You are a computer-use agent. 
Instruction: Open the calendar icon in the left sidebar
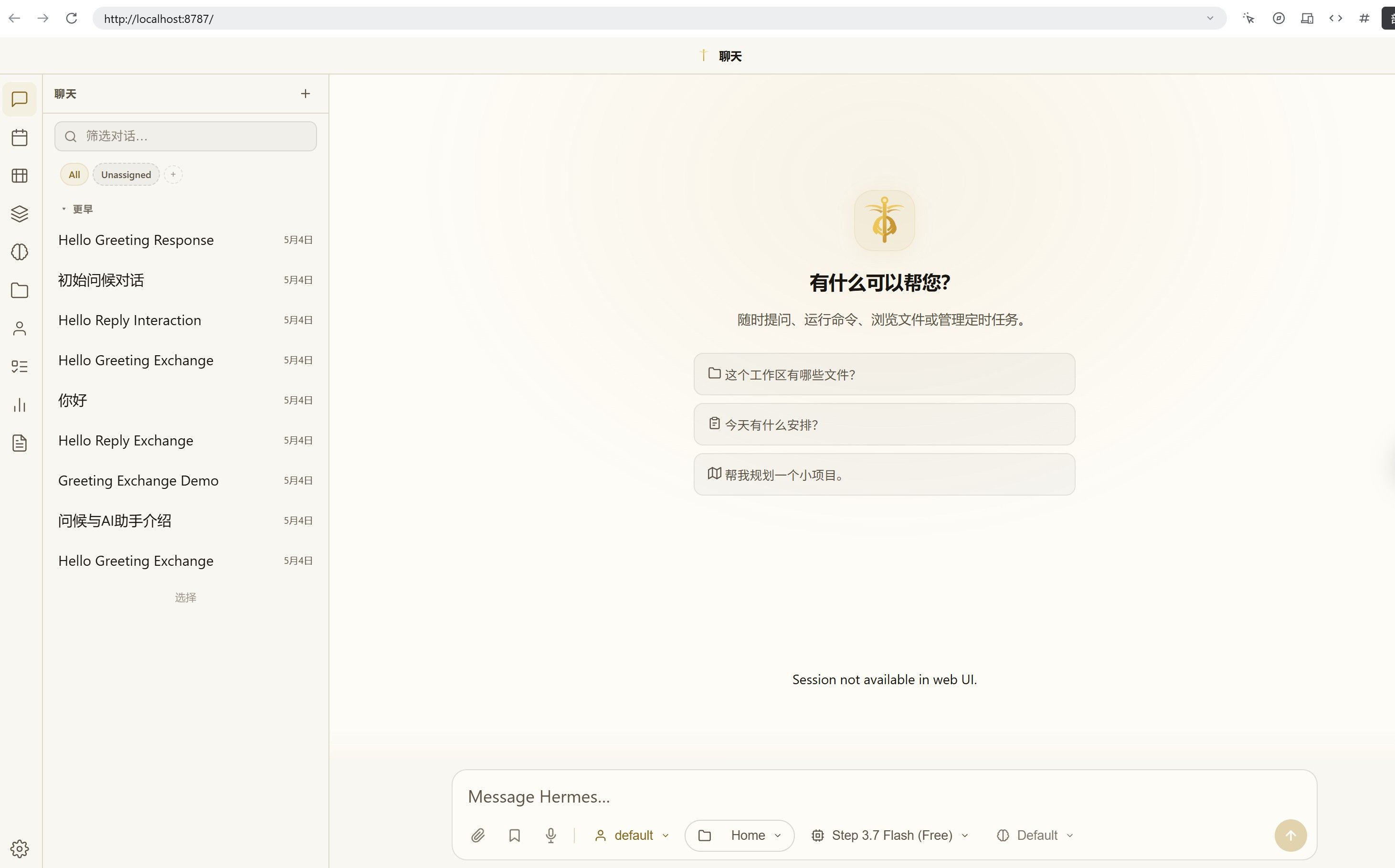coord(20,137)
